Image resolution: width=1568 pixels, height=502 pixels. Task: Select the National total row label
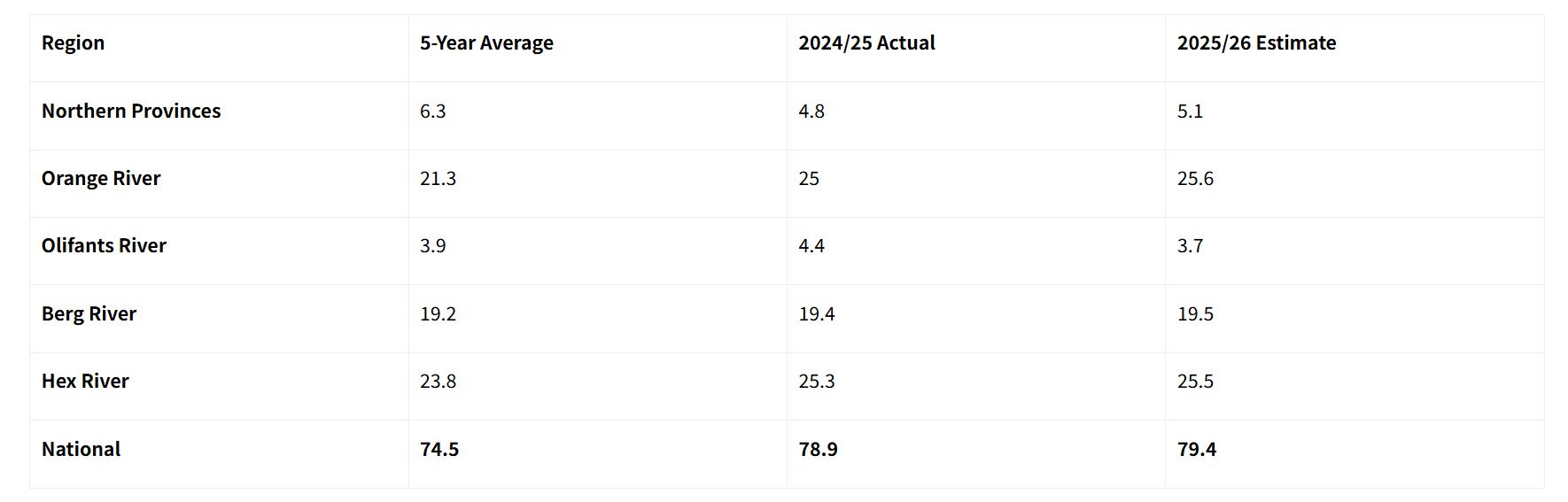[x=81, y=449]
